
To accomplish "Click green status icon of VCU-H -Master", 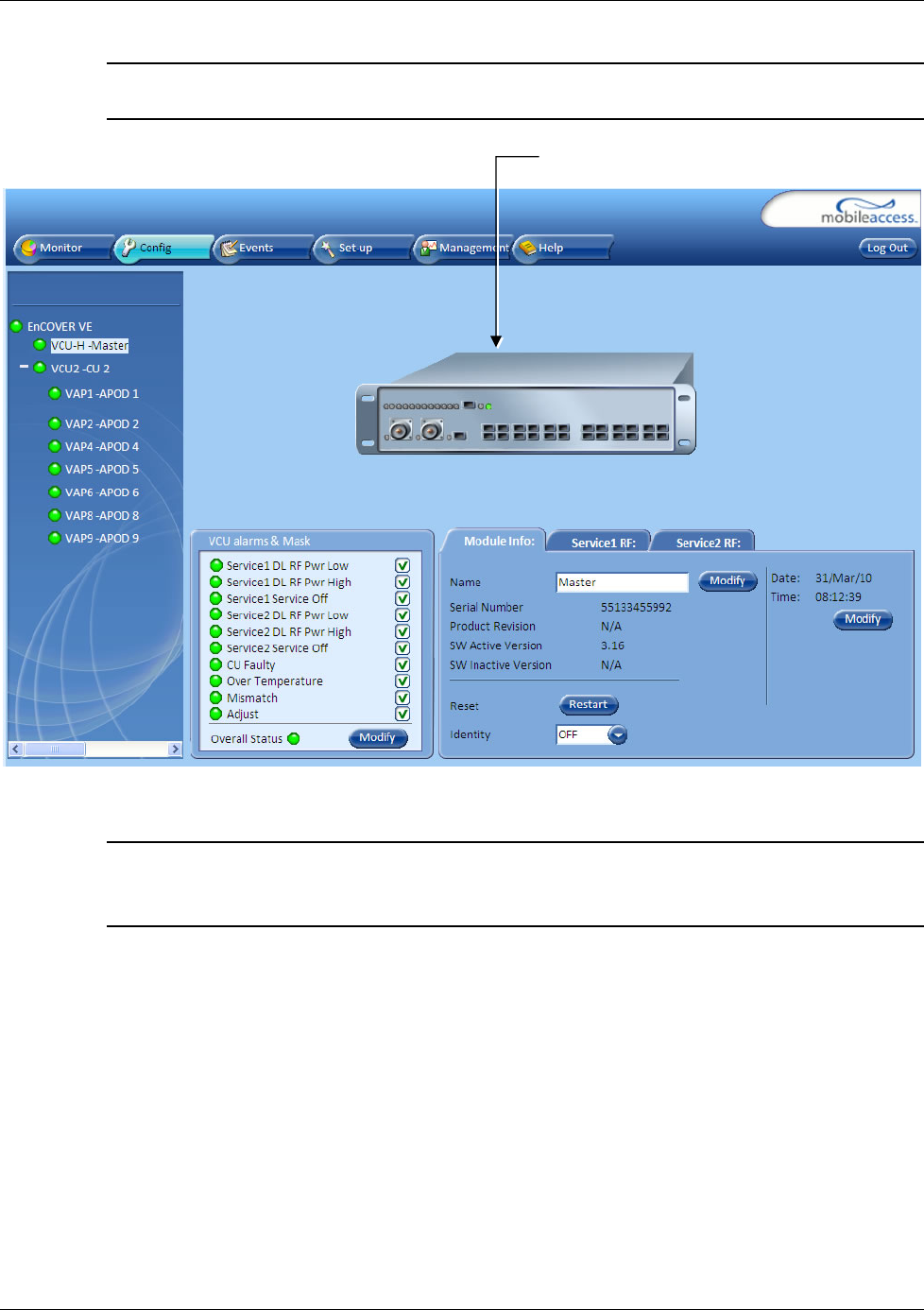I will 40,345.
